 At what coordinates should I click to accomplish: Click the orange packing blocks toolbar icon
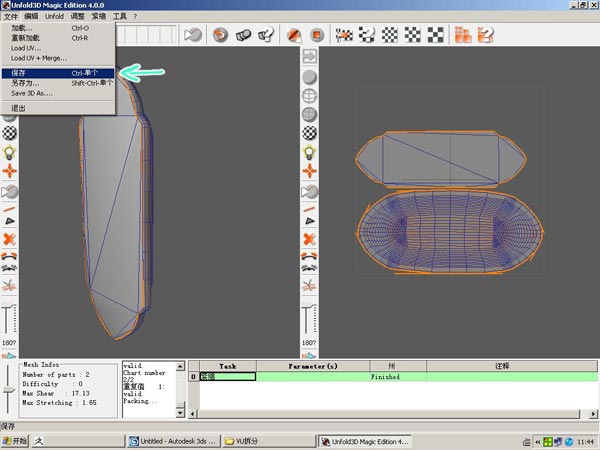pyautogui.click(x=463, y=35)
